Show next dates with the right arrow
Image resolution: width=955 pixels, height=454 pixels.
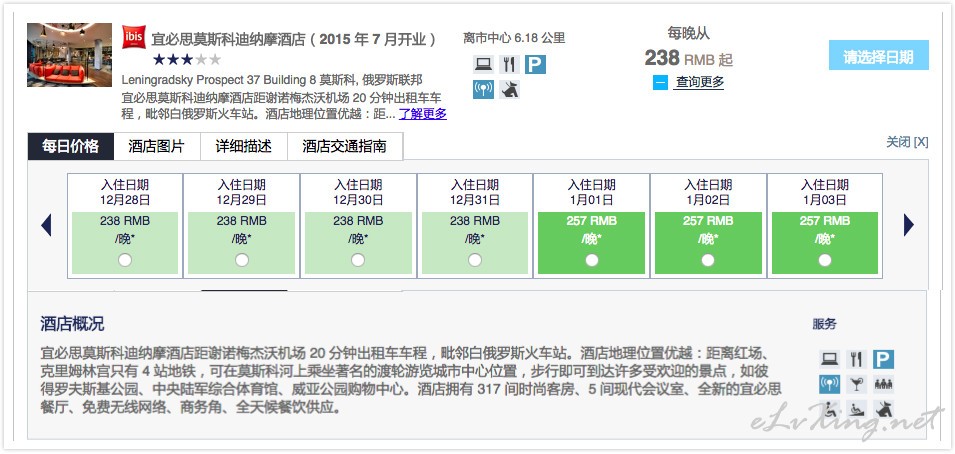909,225
